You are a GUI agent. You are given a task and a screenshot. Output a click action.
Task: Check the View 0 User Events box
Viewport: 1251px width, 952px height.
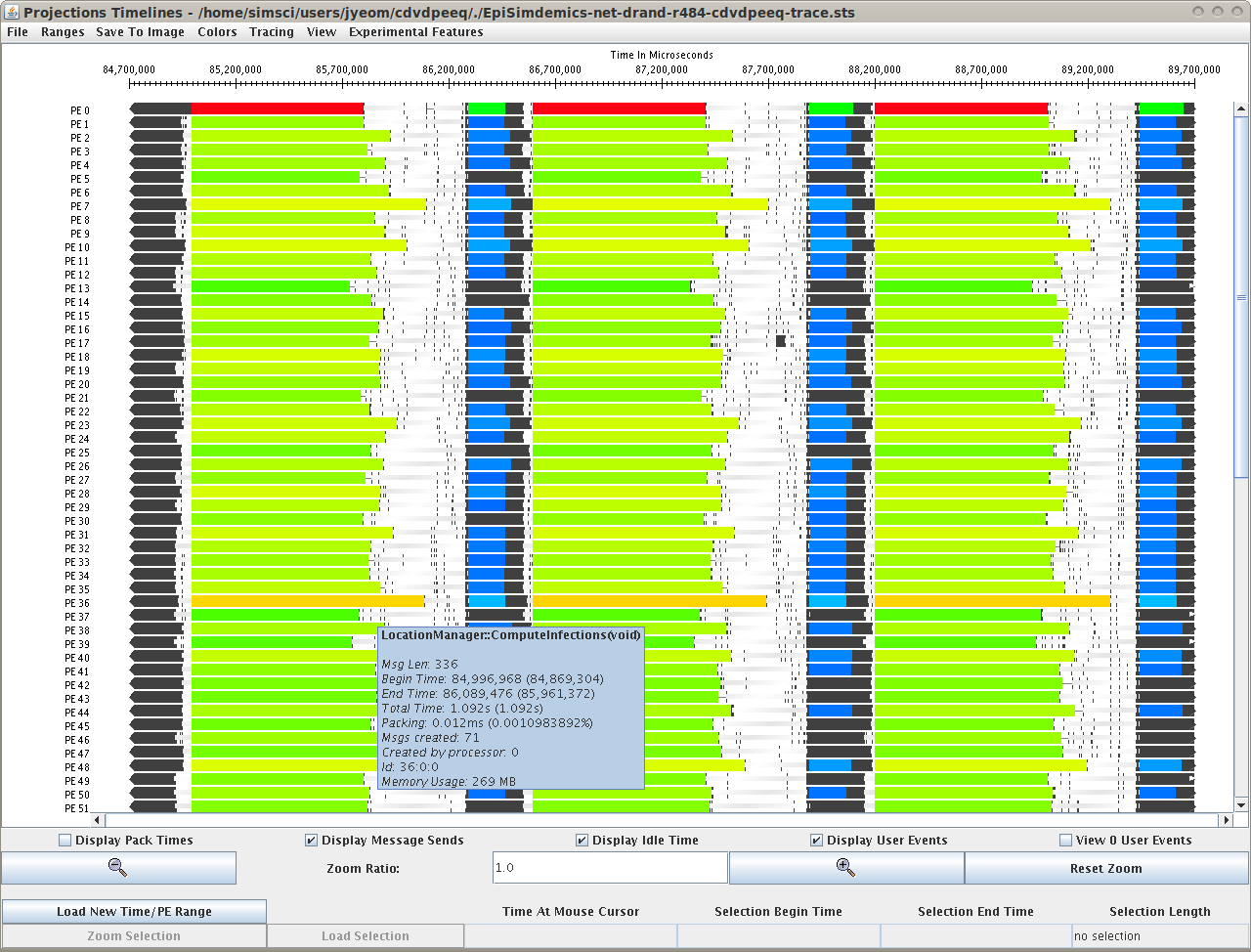tap(1066, 841)
